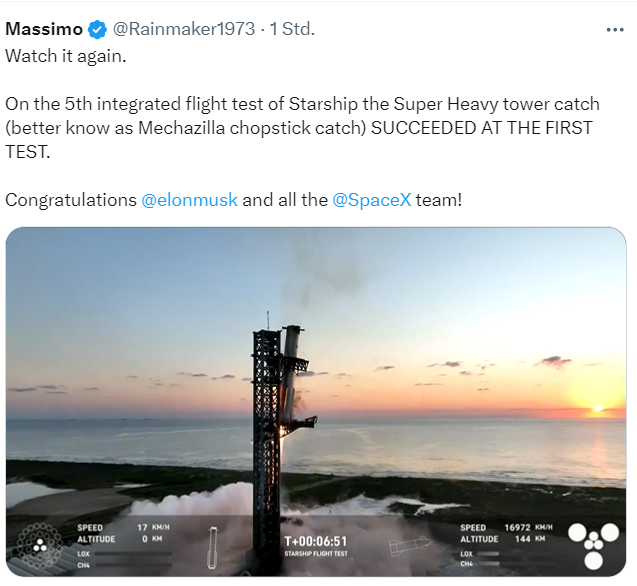Screen dimensions: 637x586
Task: Click the '1 Std.' tweet timestamp
Action: coord(291,29)
